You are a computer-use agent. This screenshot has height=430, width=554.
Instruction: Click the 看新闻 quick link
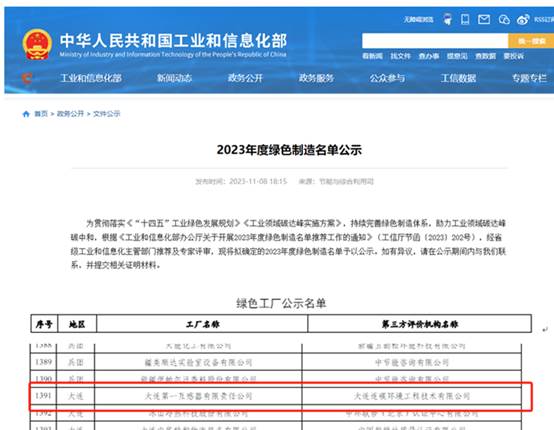pyautogui.click(x=372, y=56)
